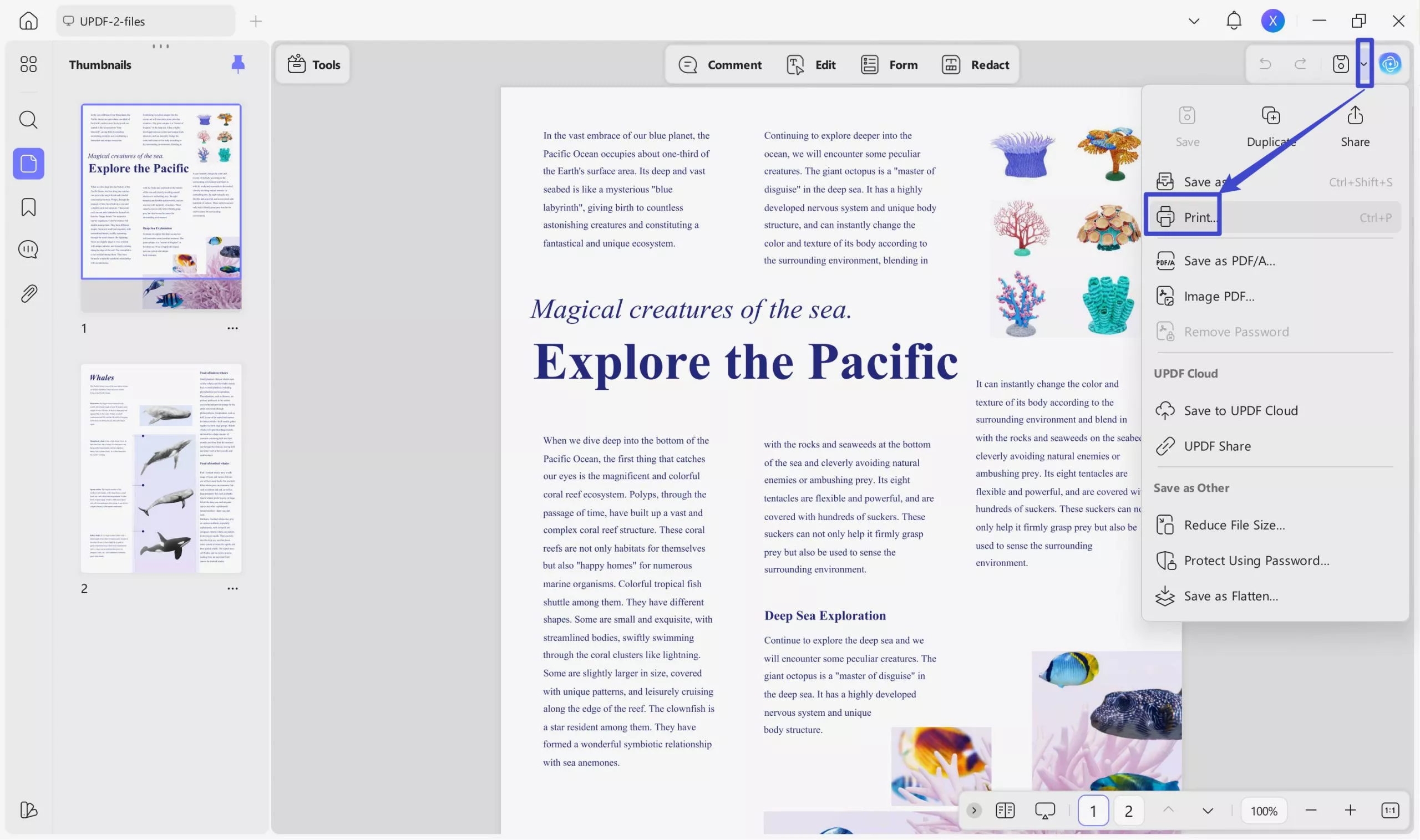Pin the Thumbnails panel
1420x840 pixels.
point(239,64)
